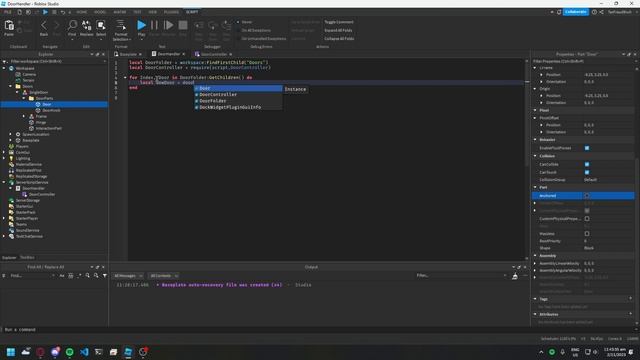The height and width of the screenshot is (360, 640).
Task: Expand the SpawnLocation node
Action: (11, 134)
